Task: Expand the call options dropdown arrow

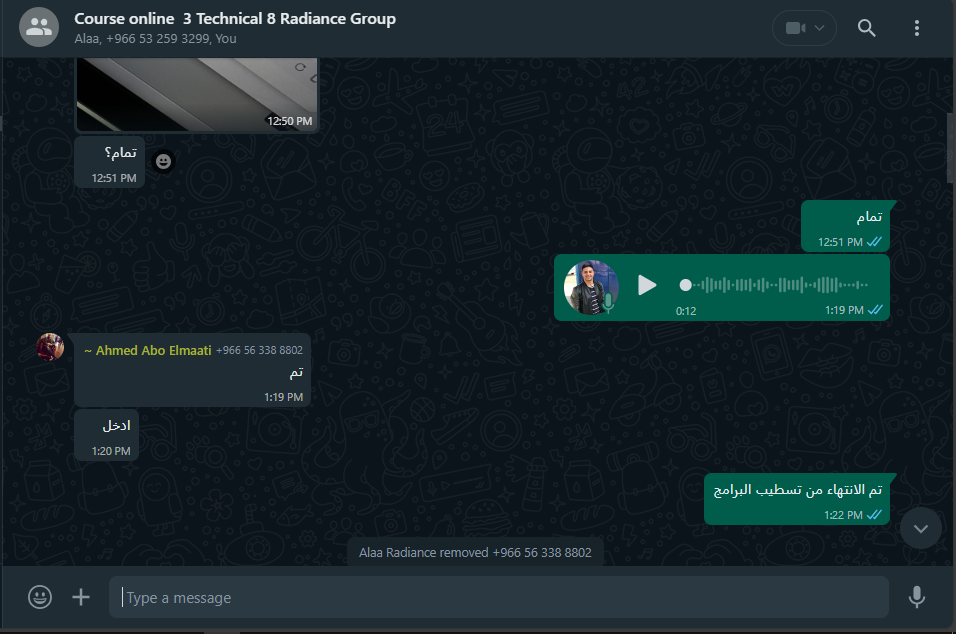Action: [819, 28]
